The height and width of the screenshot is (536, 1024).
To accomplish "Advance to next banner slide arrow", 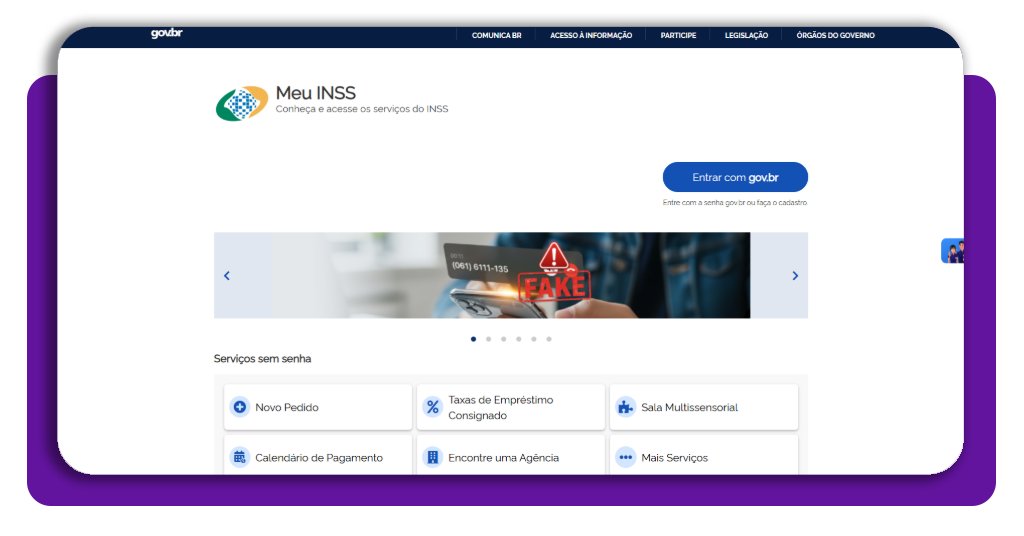I will click(x=795, y=276).
